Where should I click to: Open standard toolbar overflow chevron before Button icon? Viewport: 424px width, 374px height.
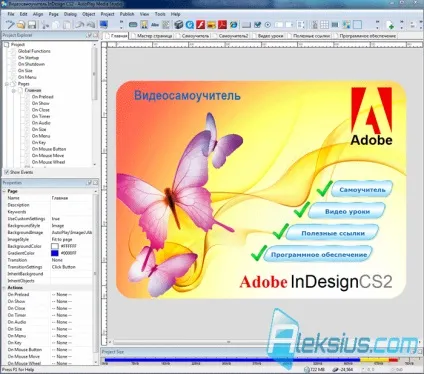[x=121, y=25]
